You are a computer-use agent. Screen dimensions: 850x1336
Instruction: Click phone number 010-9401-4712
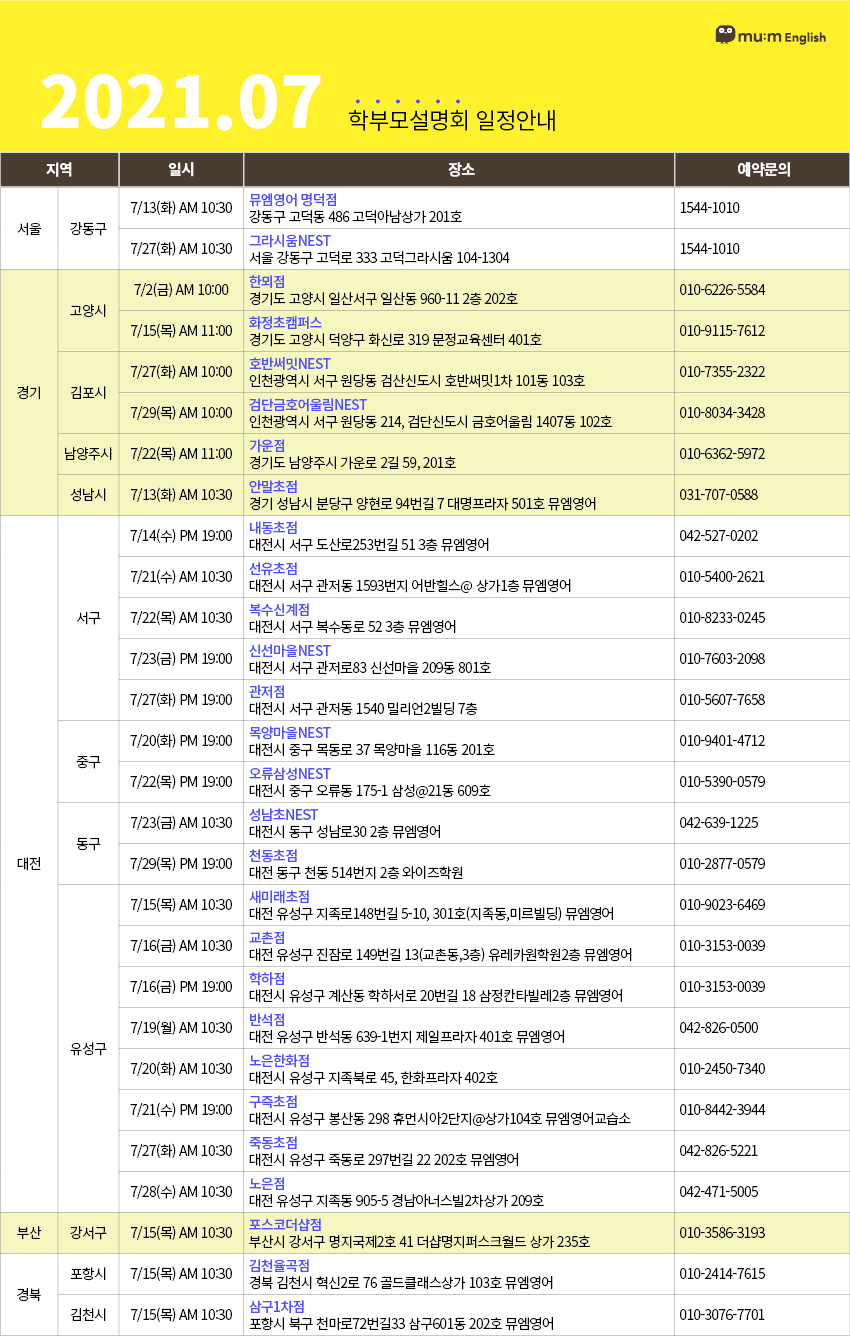[722, 741]
